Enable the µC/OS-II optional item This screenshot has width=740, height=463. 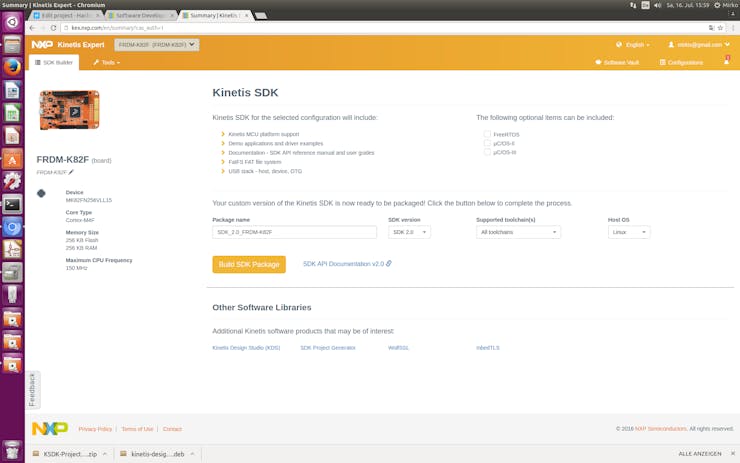point(488,143)
